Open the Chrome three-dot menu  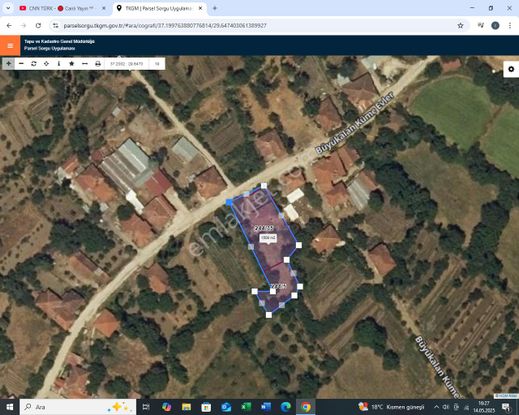click(x=510, y=26)
